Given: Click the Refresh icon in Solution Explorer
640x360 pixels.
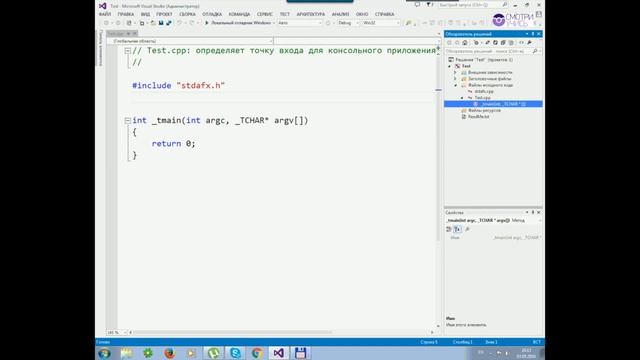Looking at the screenshot, I should 495,42.
